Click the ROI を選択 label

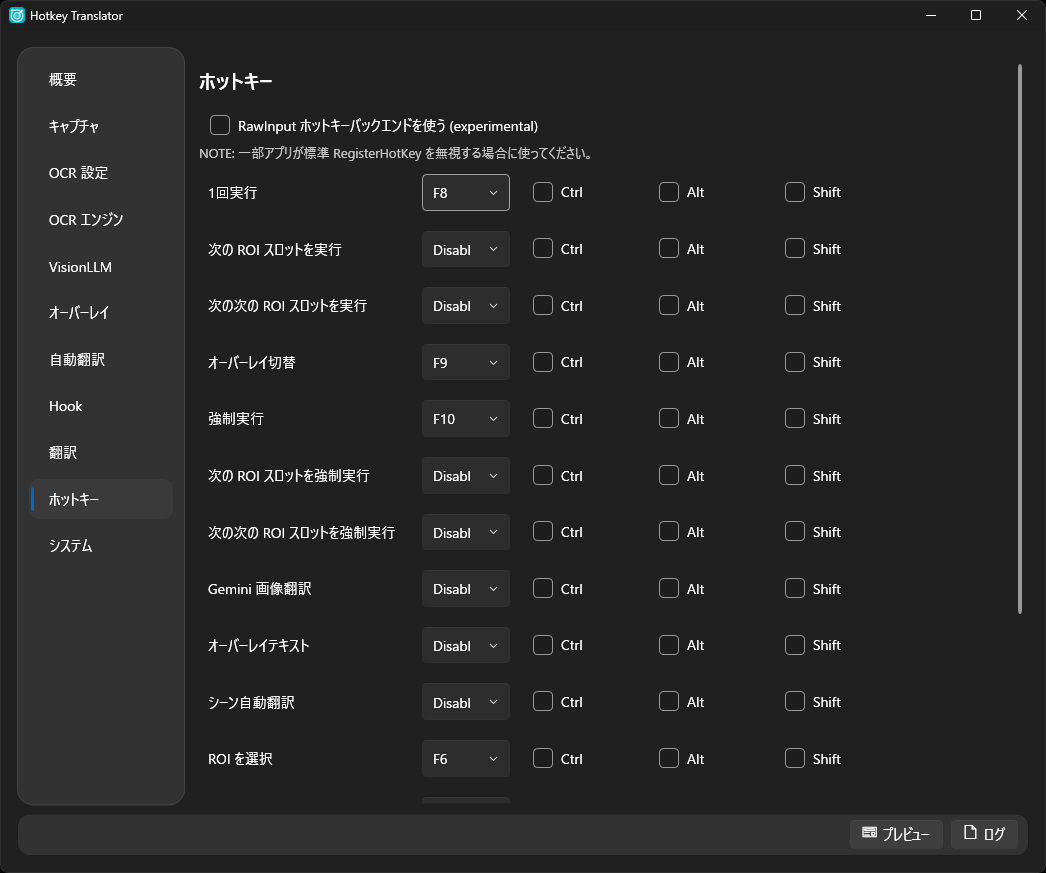(x=240, y=759)
